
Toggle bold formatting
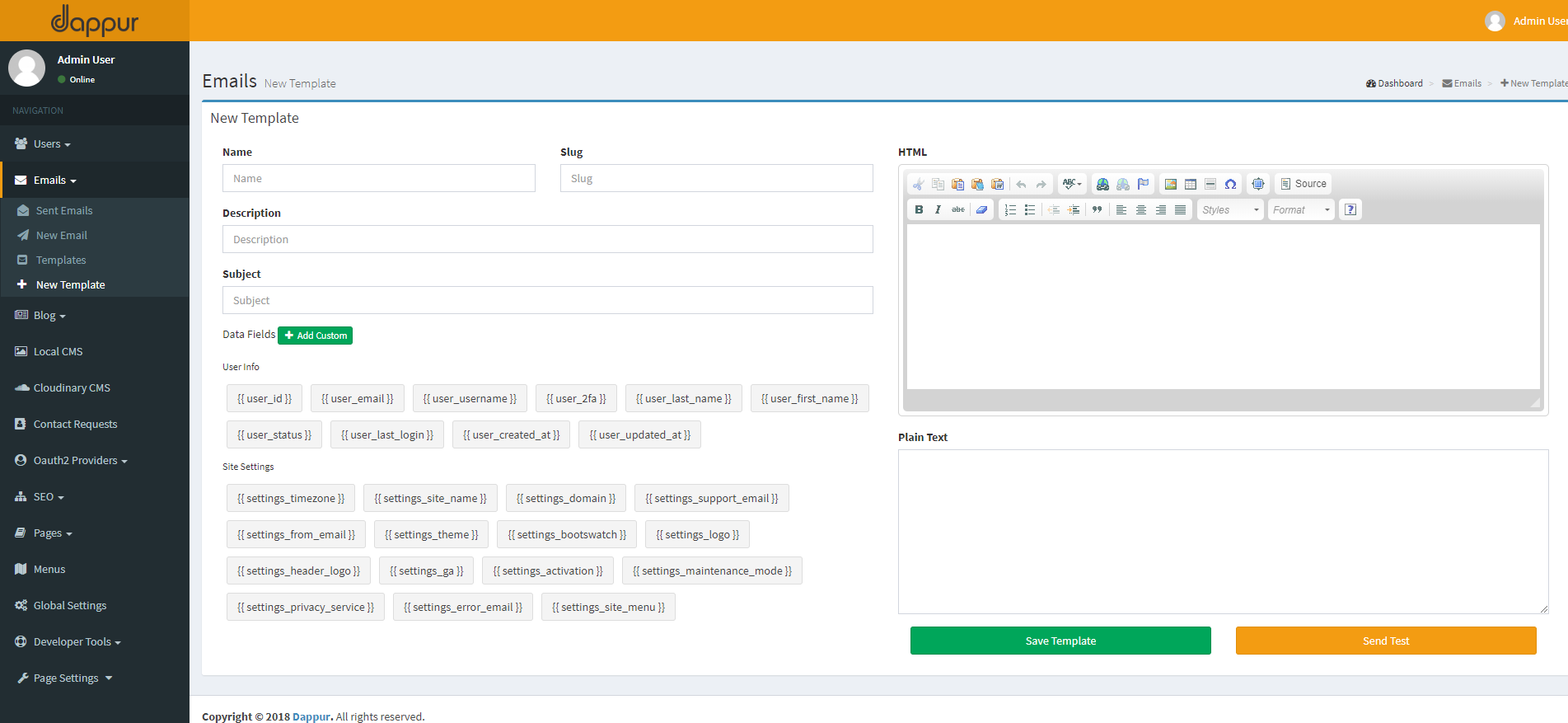(x=919, y=210)
